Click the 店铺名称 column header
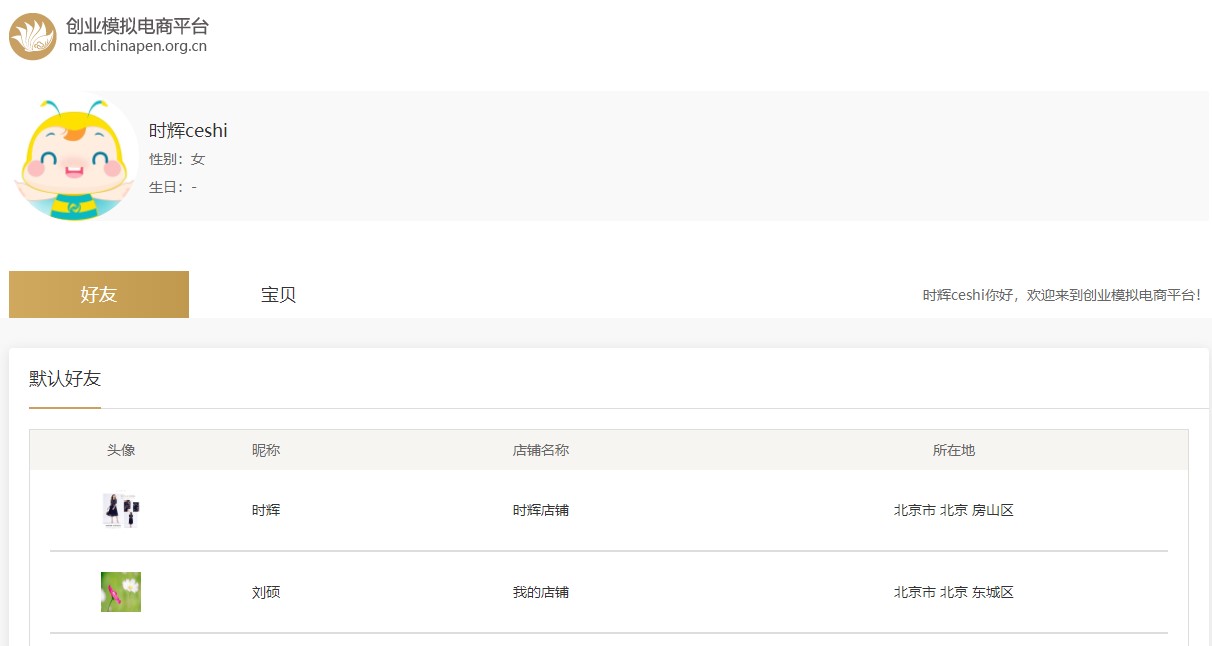1212x646 pixels. [540, 450]
